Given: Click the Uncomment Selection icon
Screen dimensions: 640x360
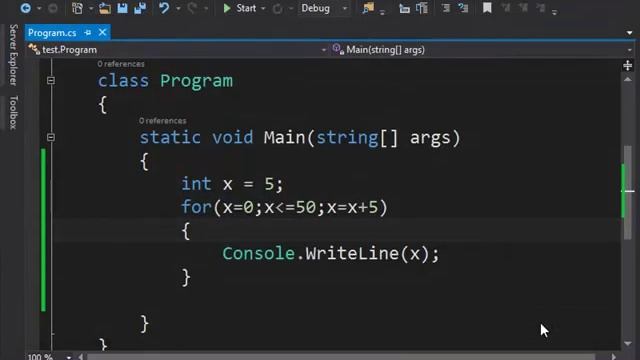Looking at the screenshot, I should point(463,8).
